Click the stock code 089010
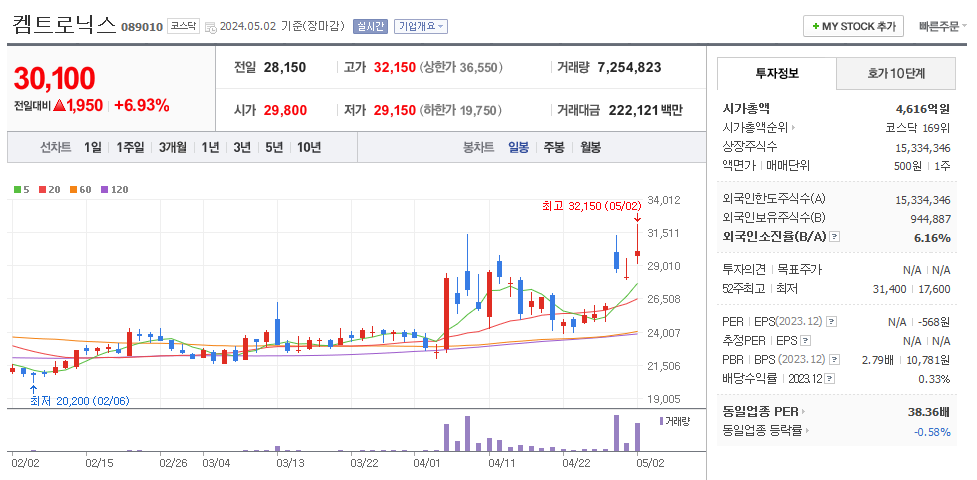This screenshot has height=480, width=977. point(142,27)
